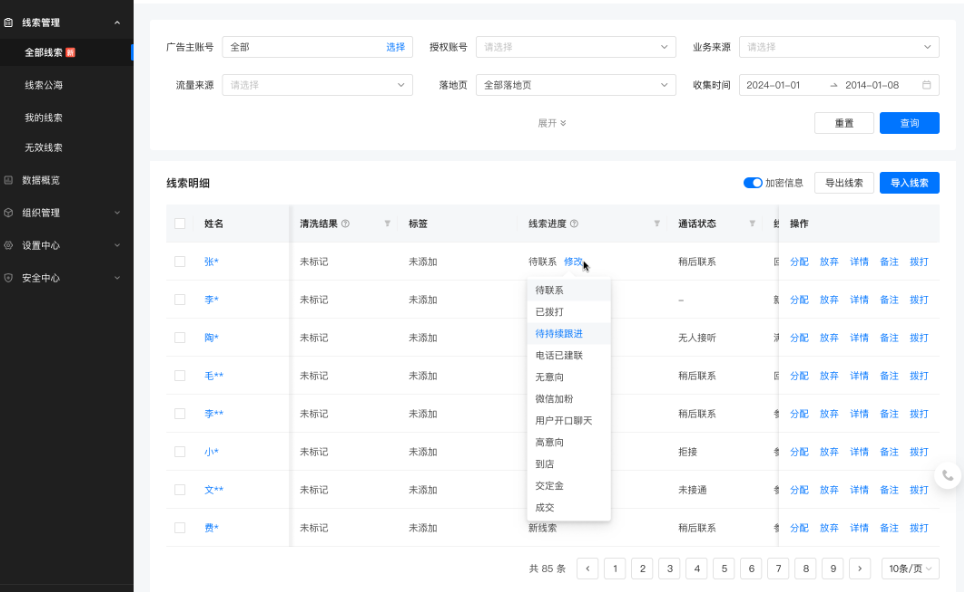Click the filter icon in 通话状态 column
Screen dimensions: 964x592
(752, 224)
